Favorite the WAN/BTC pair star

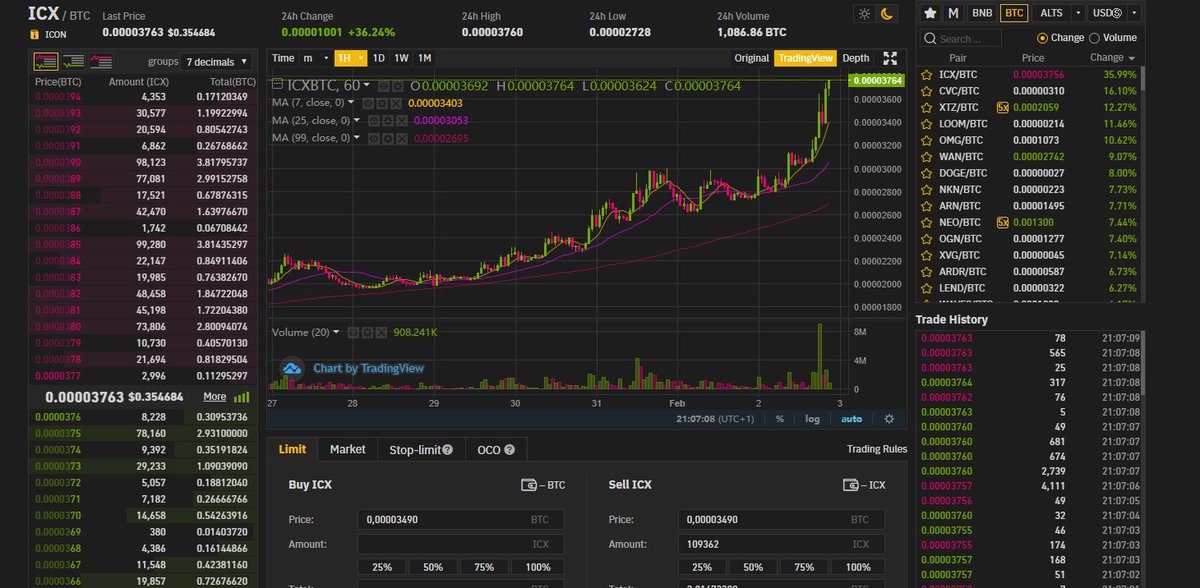pos(926,156)
